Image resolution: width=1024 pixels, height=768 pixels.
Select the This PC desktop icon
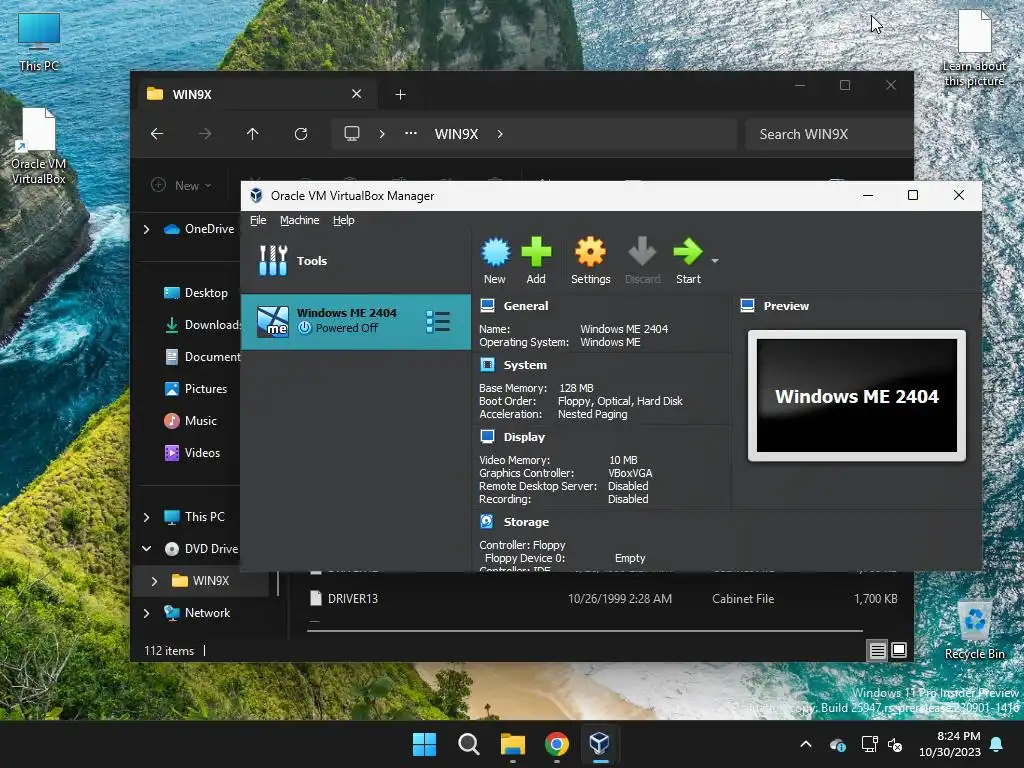click(x=39, y=42)
